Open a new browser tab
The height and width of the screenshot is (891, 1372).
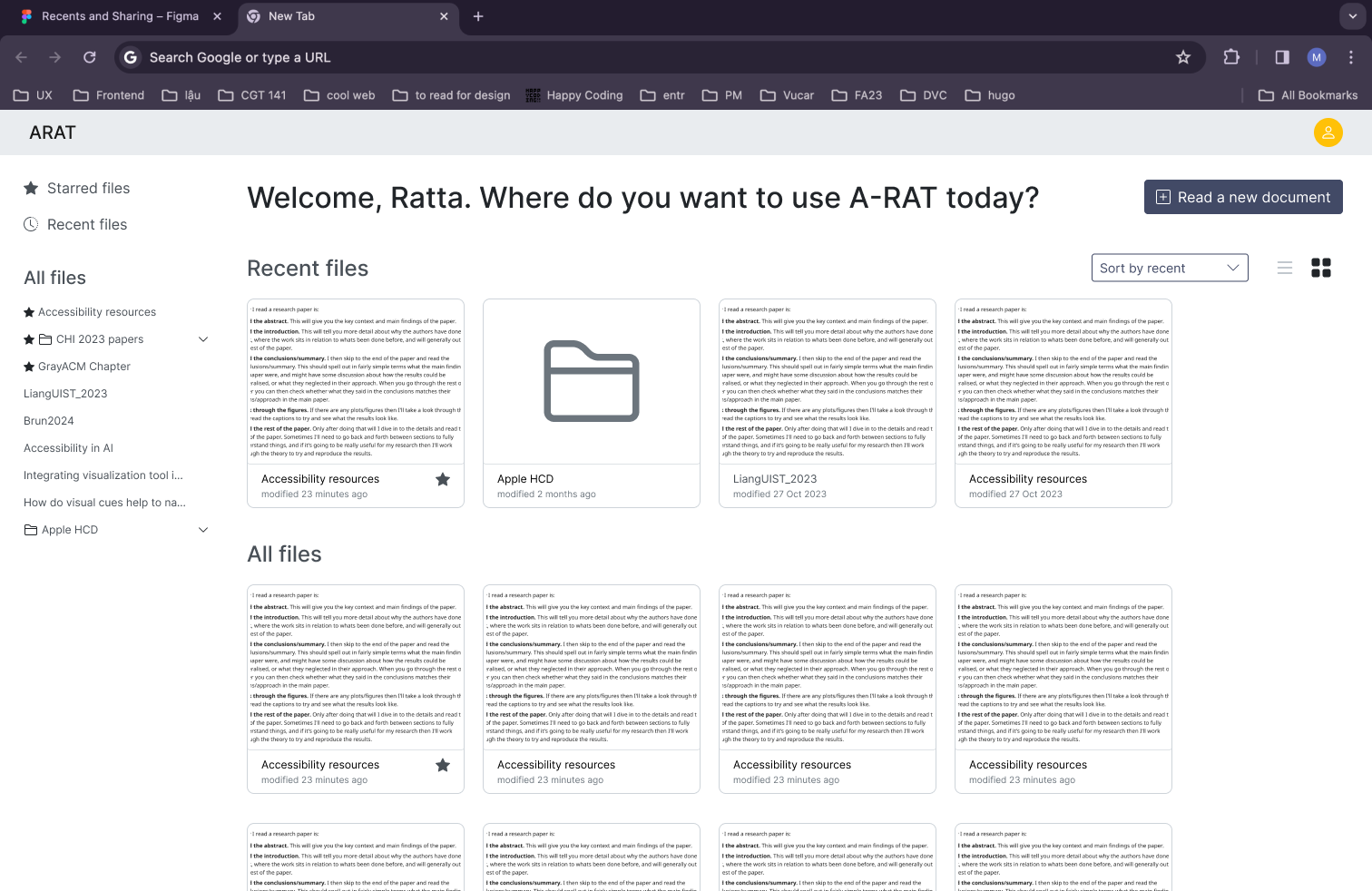tap(478, 16)
